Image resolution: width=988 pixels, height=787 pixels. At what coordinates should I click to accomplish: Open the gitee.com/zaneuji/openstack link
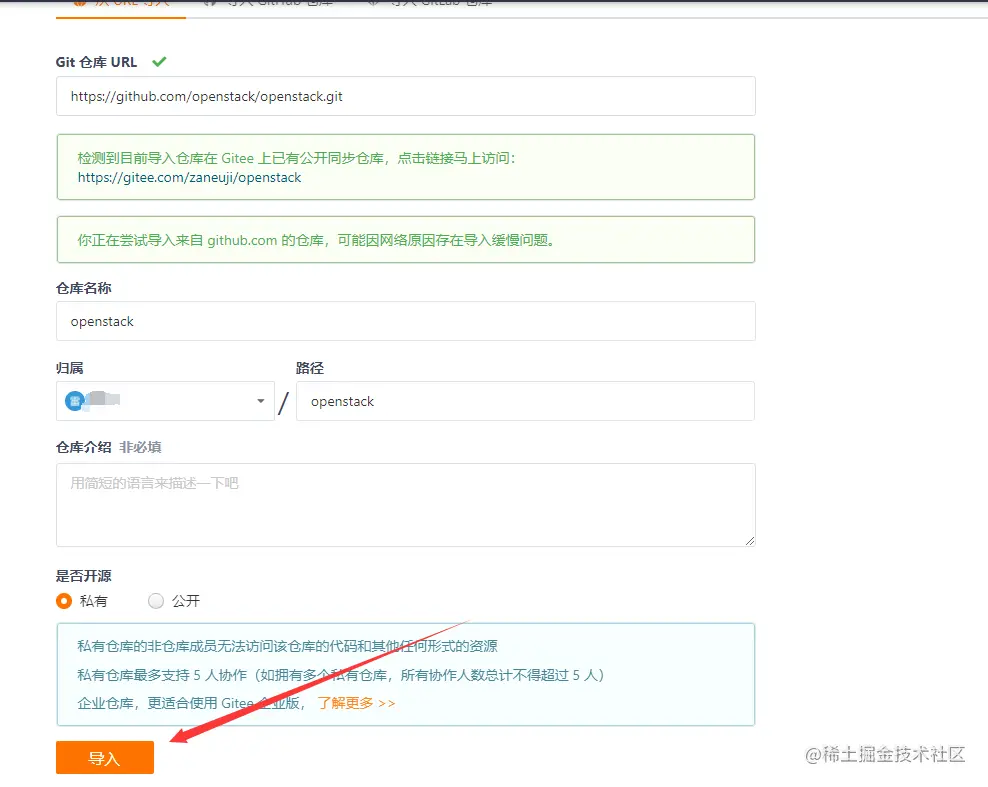pos(190,178)
